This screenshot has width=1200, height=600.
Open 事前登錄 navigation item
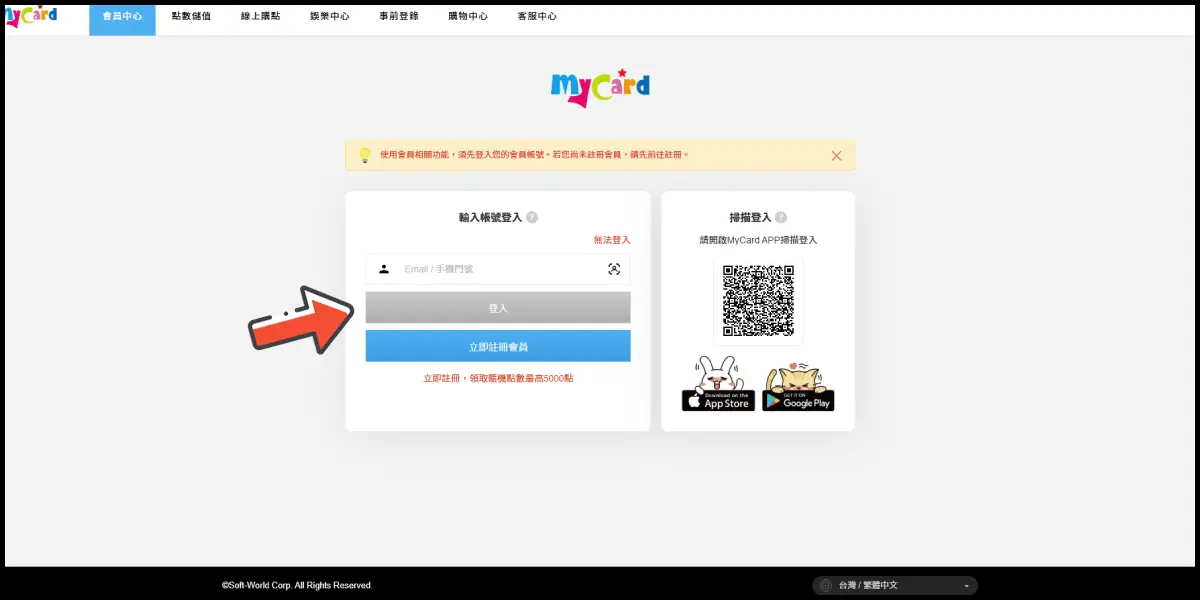pos(399,17)
